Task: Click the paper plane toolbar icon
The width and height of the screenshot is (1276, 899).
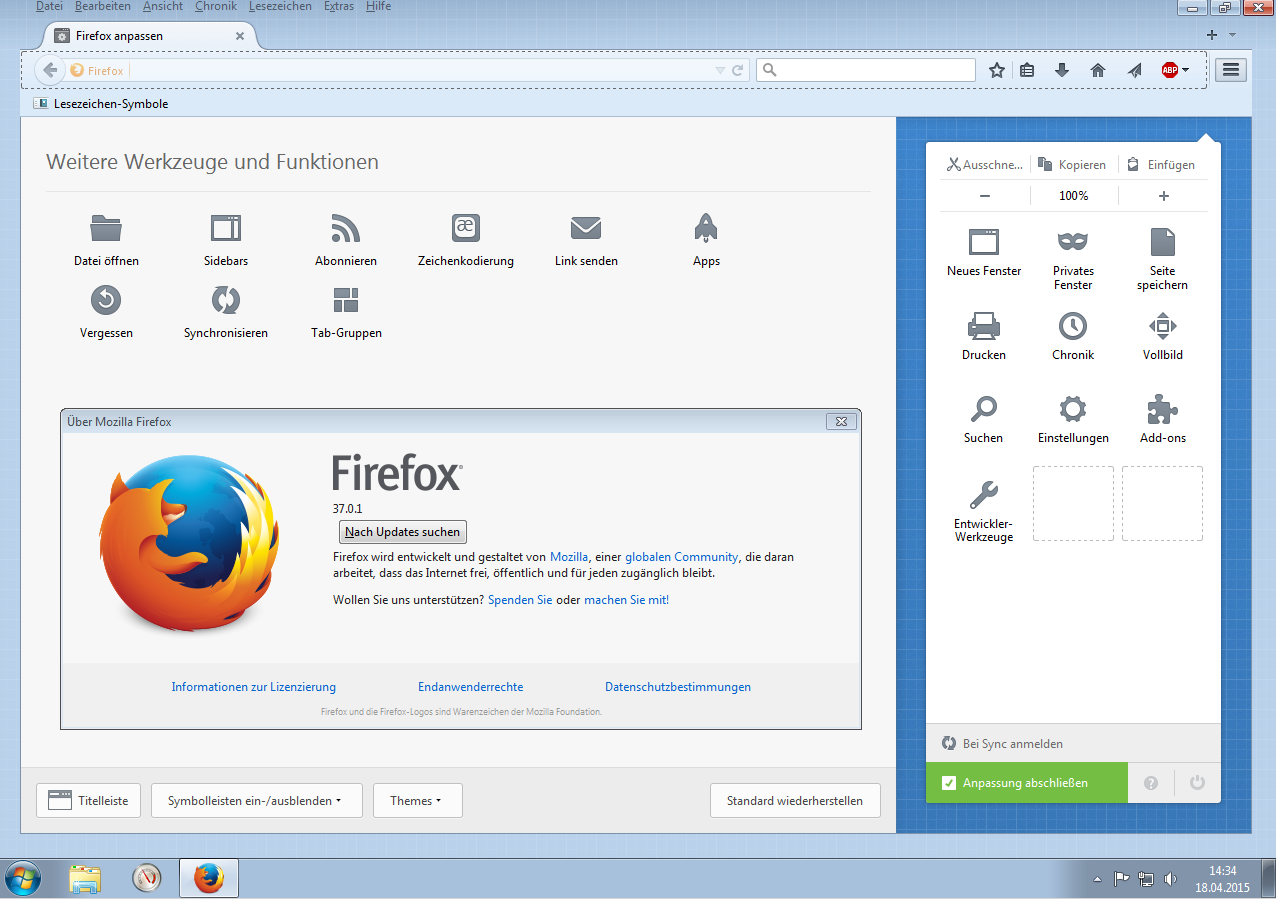Action: pyautogui.click(x=1133, y=70)
